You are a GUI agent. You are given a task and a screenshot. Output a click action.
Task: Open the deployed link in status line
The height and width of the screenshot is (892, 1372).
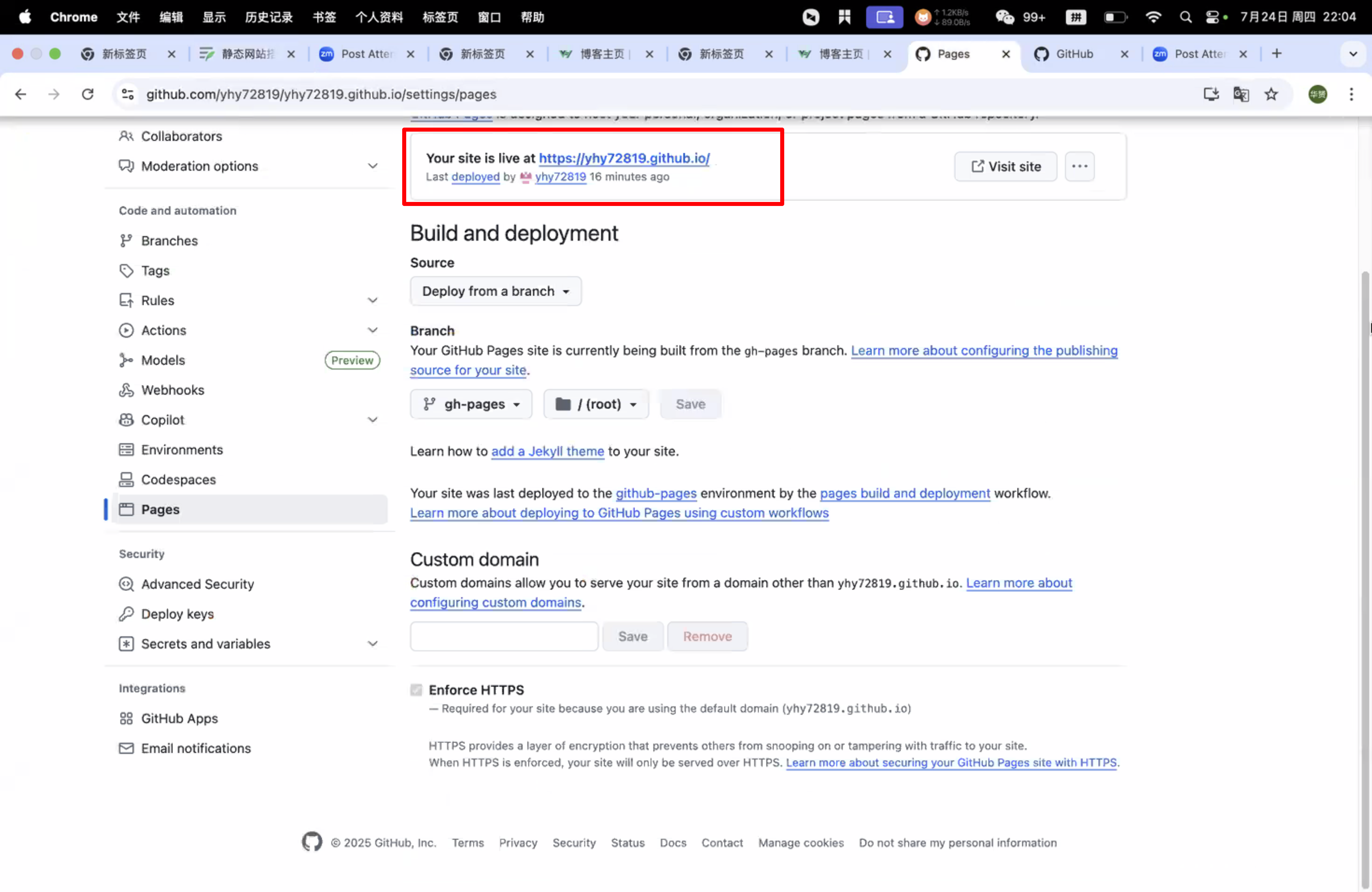pyautogui.click(x=476, y=177)
